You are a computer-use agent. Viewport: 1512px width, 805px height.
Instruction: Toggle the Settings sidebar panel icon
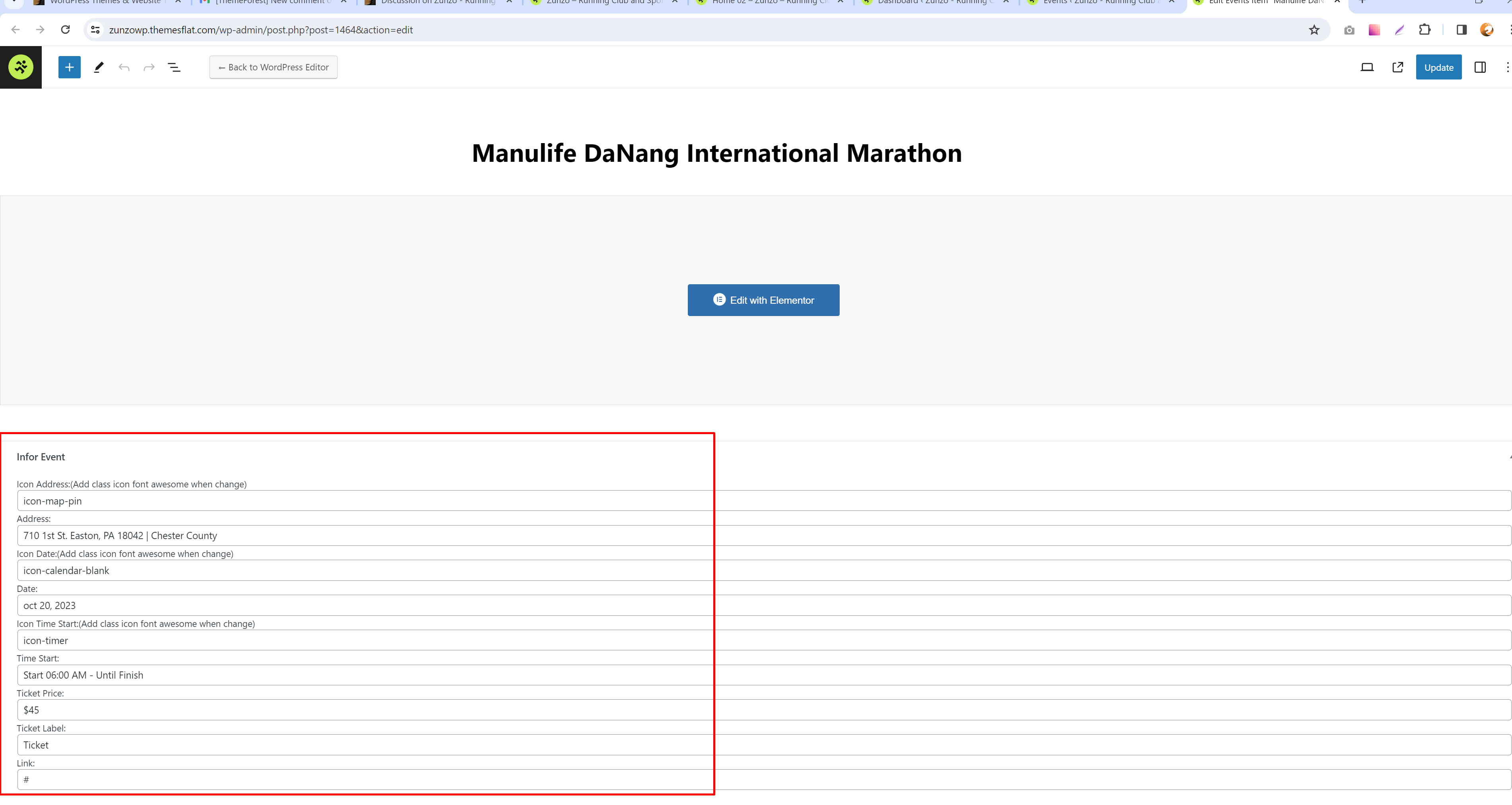coord(1480,68)
